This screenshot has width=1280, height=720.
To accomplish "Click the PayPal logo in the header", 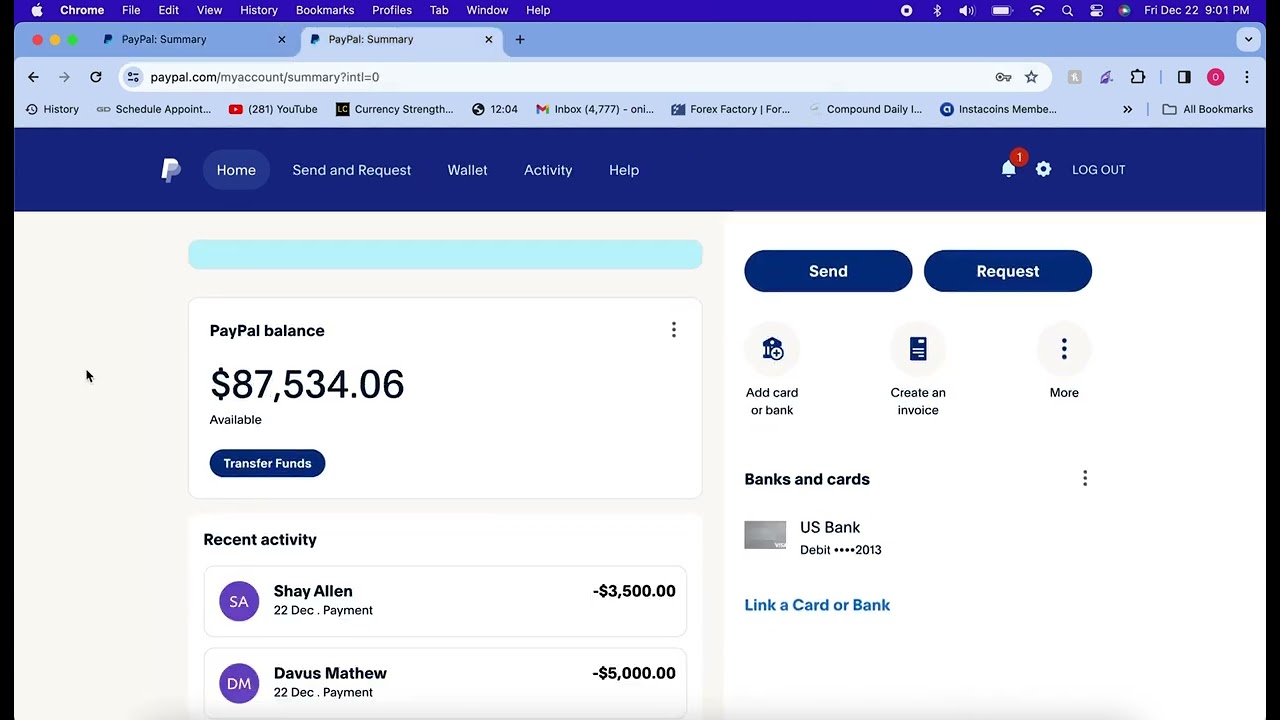I will (171, 170).
